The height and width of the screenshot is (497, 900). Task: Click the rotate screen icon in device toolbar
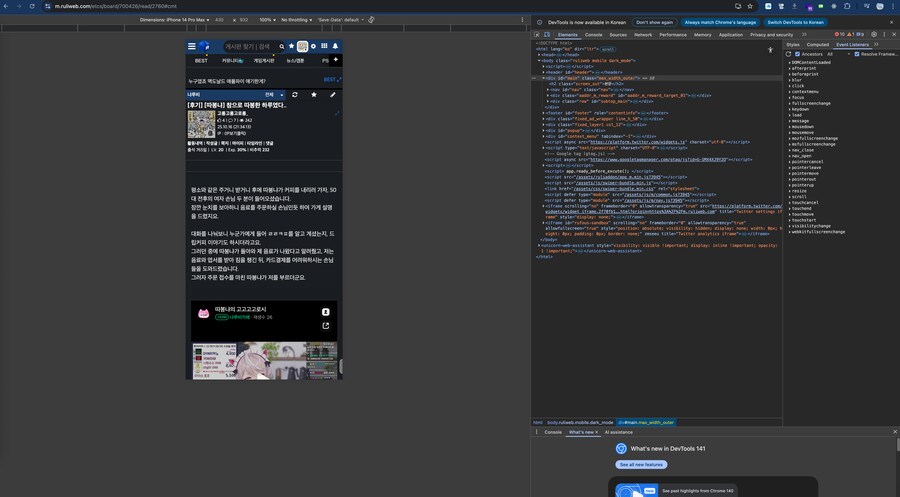[x=371, y=19]
